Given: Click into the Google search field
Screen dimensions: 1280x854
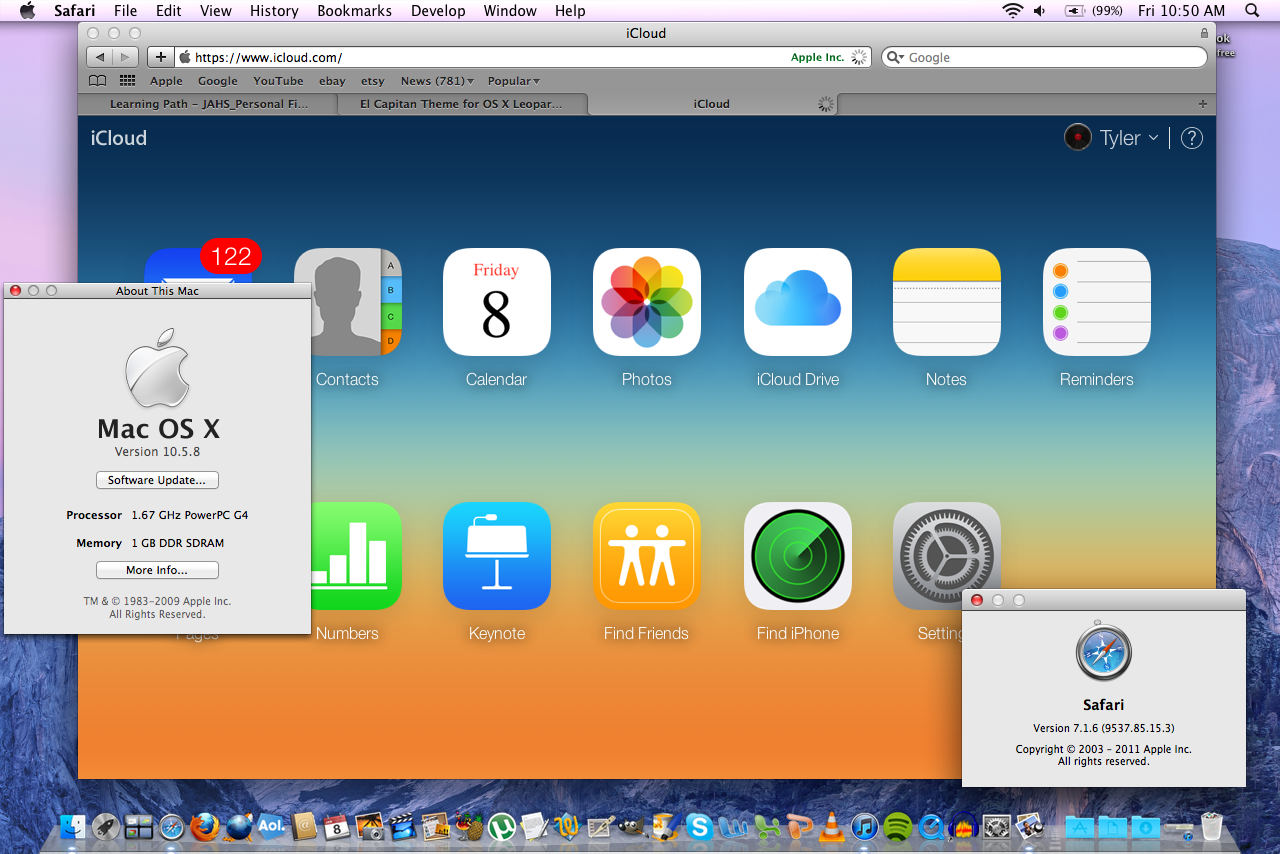Looking at the screenshot, I should (x=1044, y=57).
